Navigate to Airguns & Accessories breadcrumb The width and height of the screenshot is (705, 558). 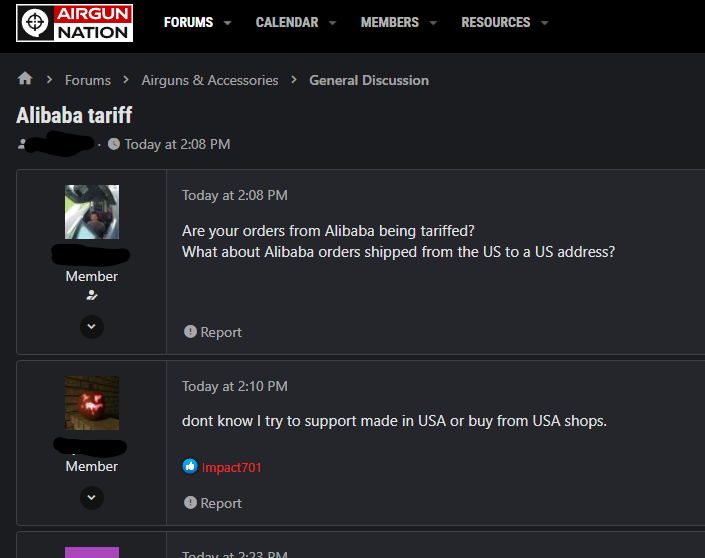(210, 80)
